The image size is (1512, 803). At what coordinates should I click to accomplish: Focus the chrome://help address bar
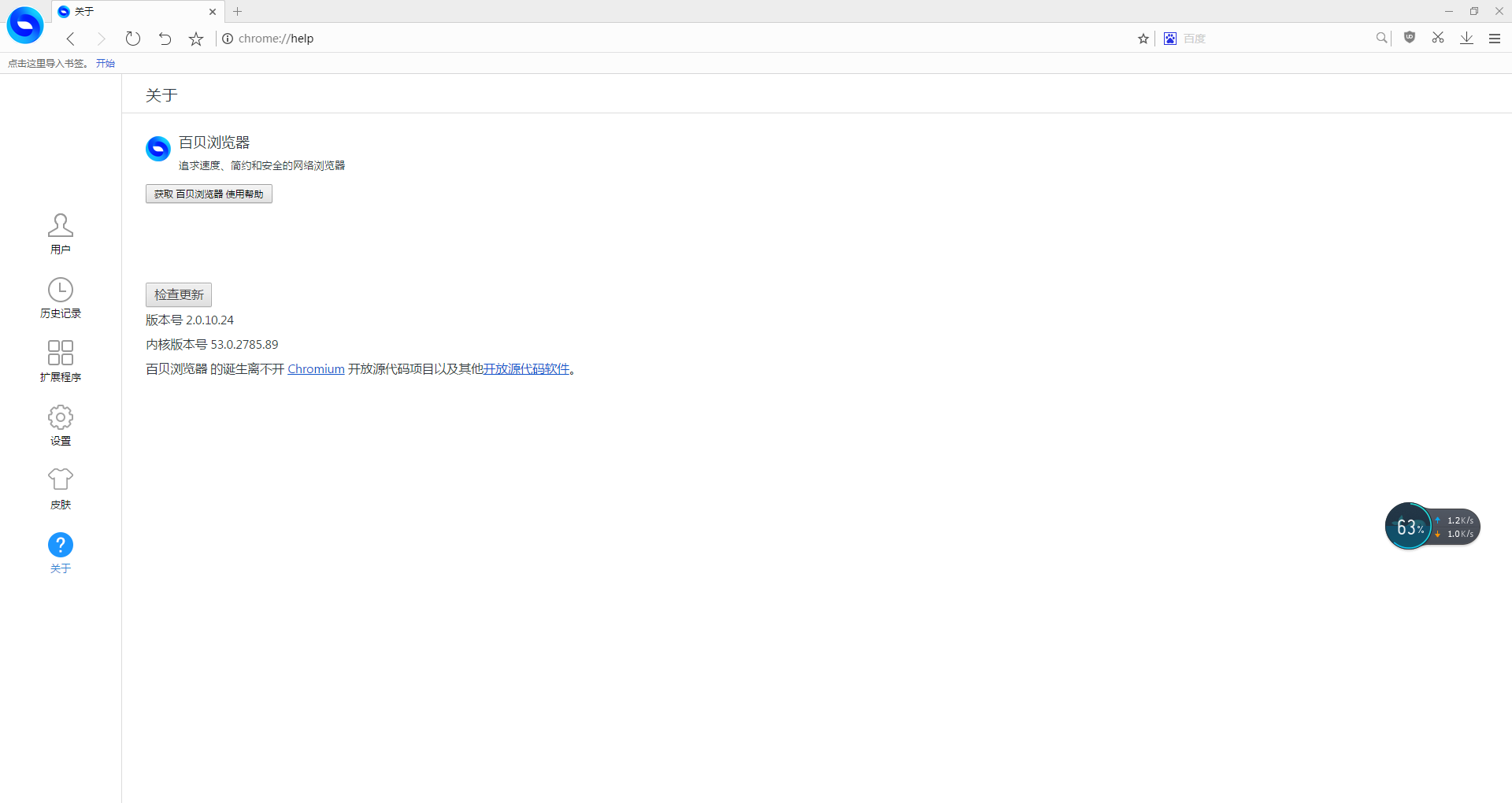pyautogui.click(x=677, y=39)
